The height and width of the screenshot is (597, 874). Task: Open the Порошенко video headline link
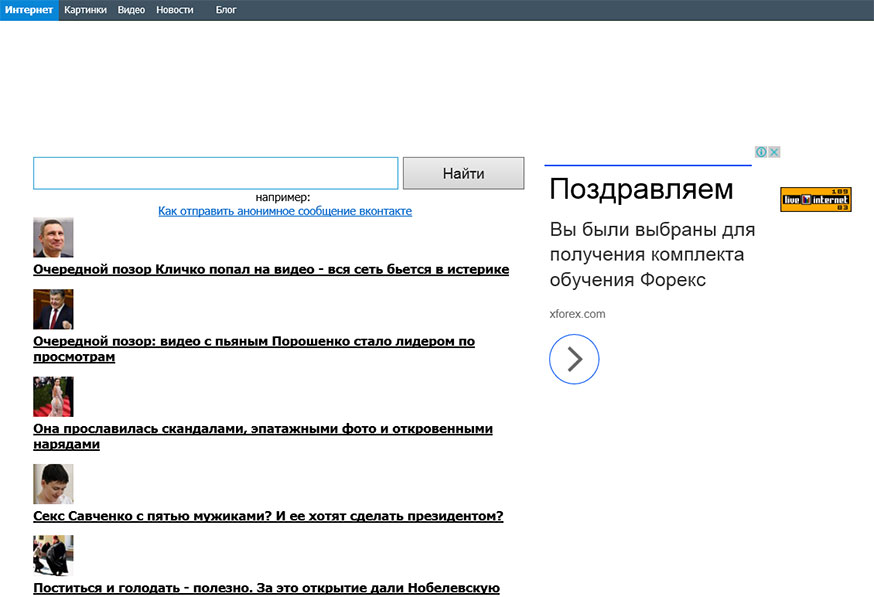click(254, 341)
